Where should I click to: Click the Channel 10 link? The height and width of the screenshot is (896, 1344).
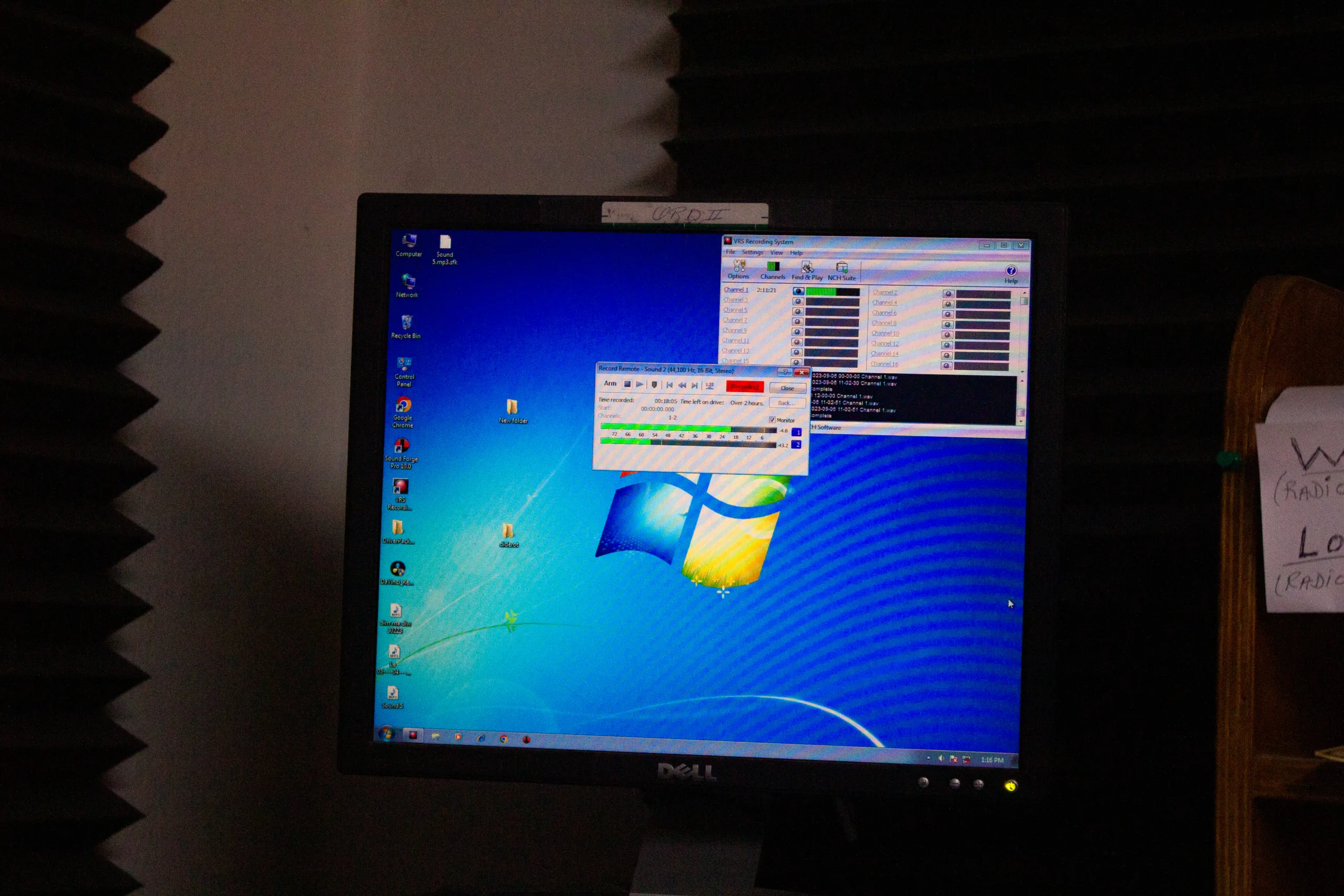(x=885, y=333)
